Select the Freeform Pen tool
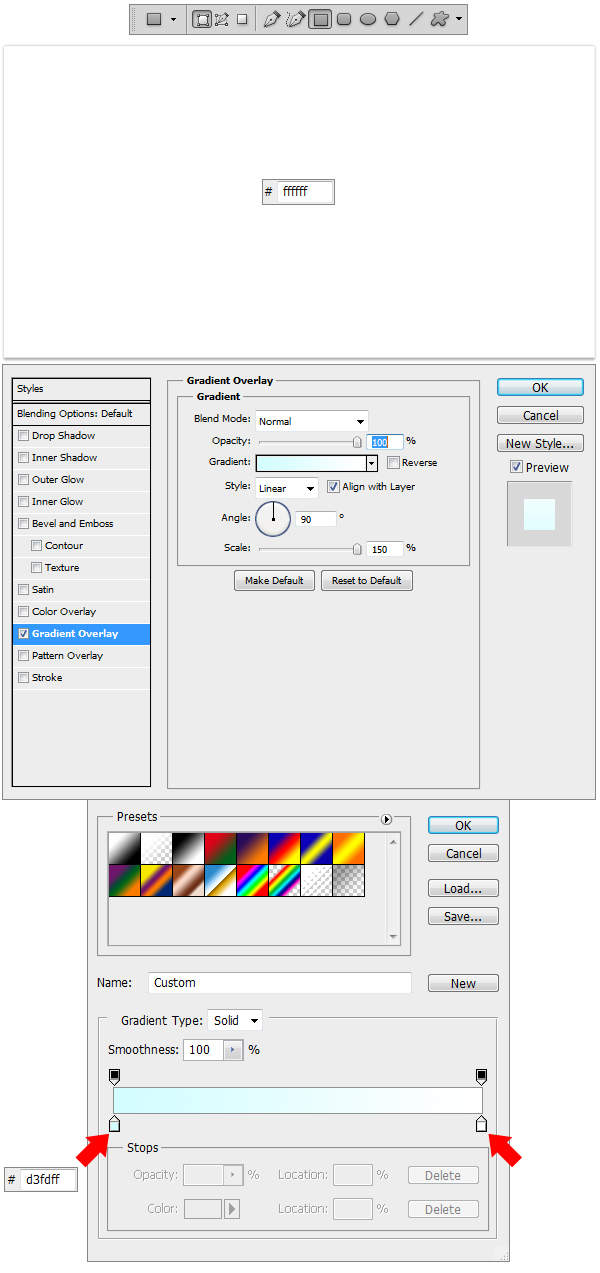600x1273 pixels. coord(295,19)
